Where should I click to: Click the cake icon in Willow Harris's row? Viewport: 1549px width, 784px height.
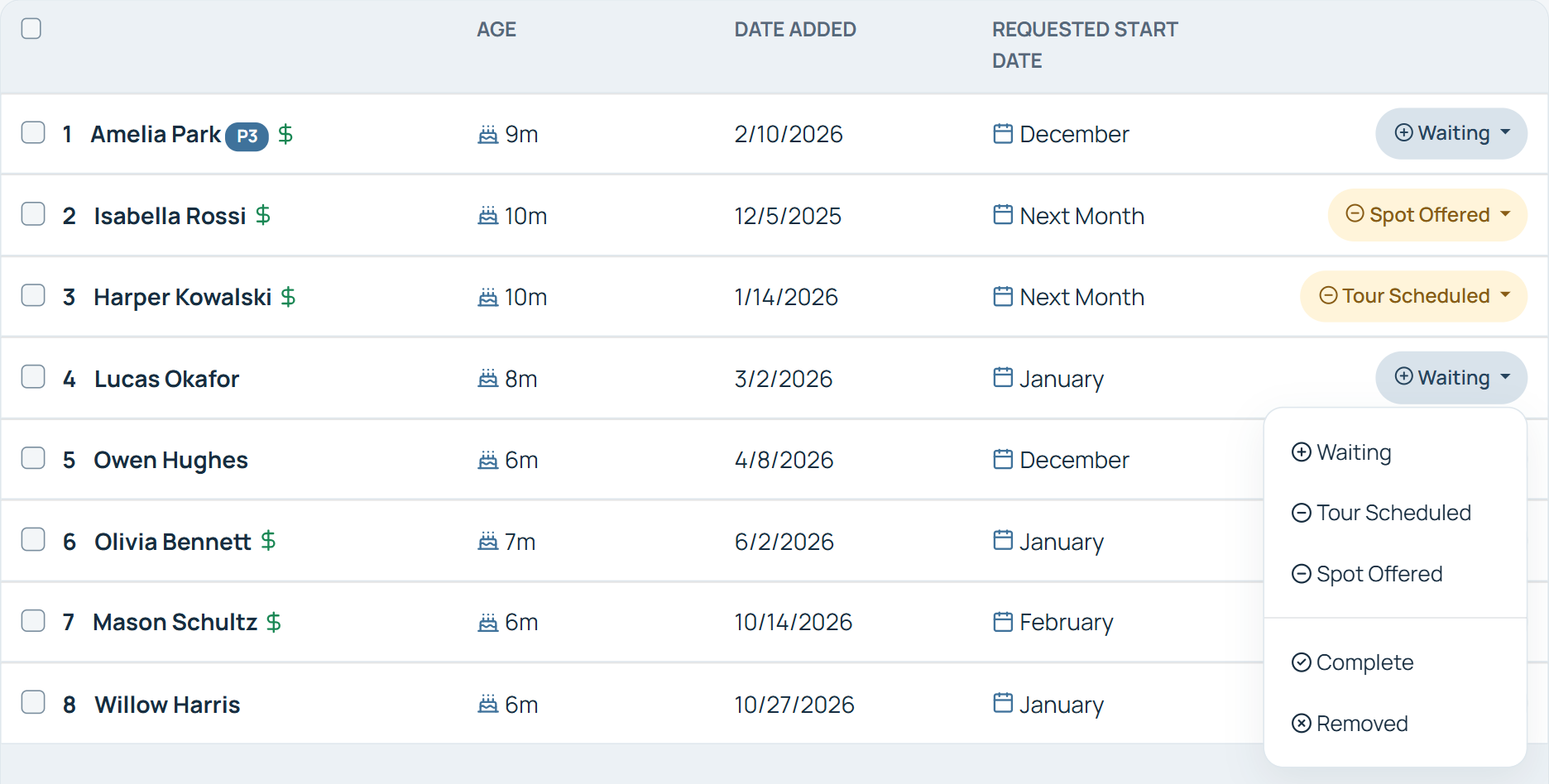(x=488, y=704)
